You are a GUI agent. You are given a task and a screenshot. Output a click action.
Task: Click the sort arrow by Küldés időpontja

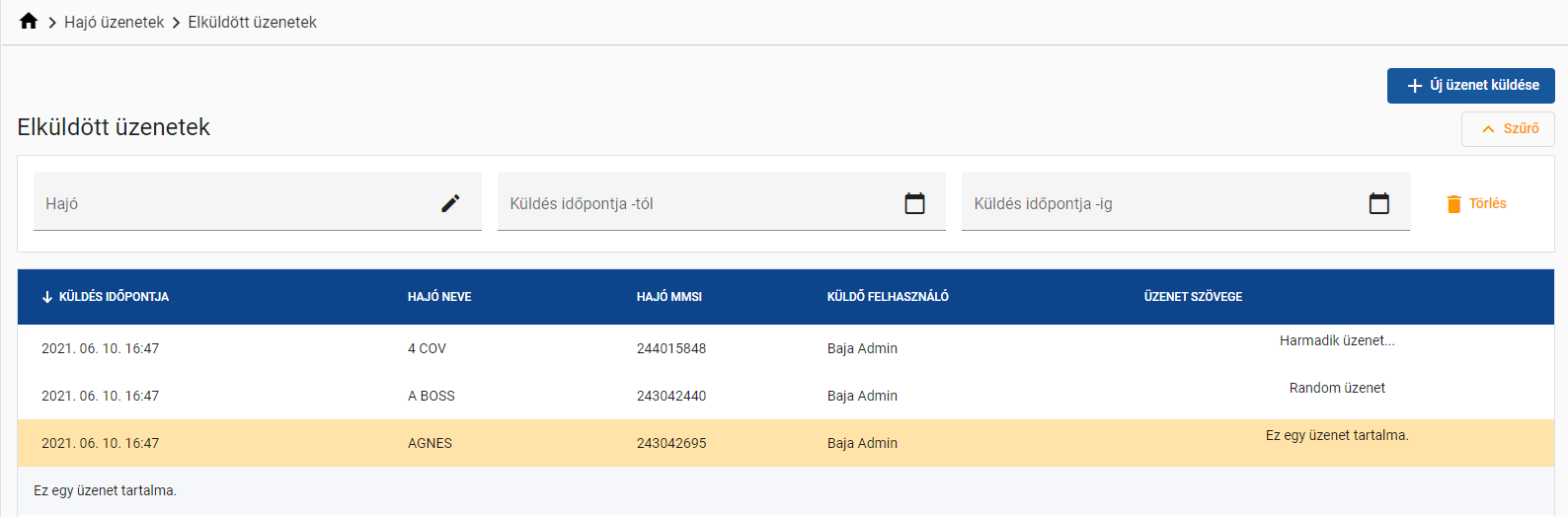point(47,297)
